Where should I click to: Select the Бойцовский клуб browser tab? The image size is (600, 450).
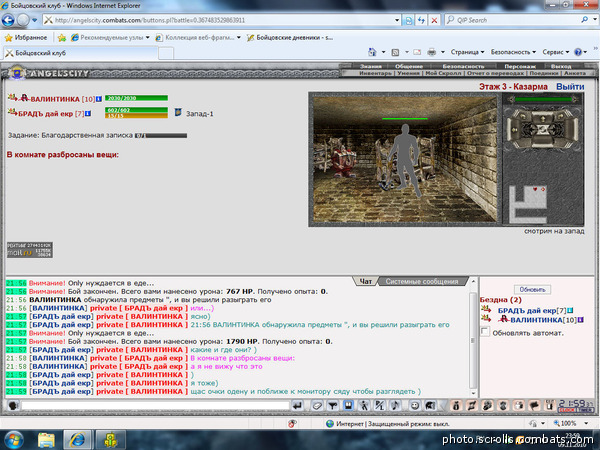80,53
